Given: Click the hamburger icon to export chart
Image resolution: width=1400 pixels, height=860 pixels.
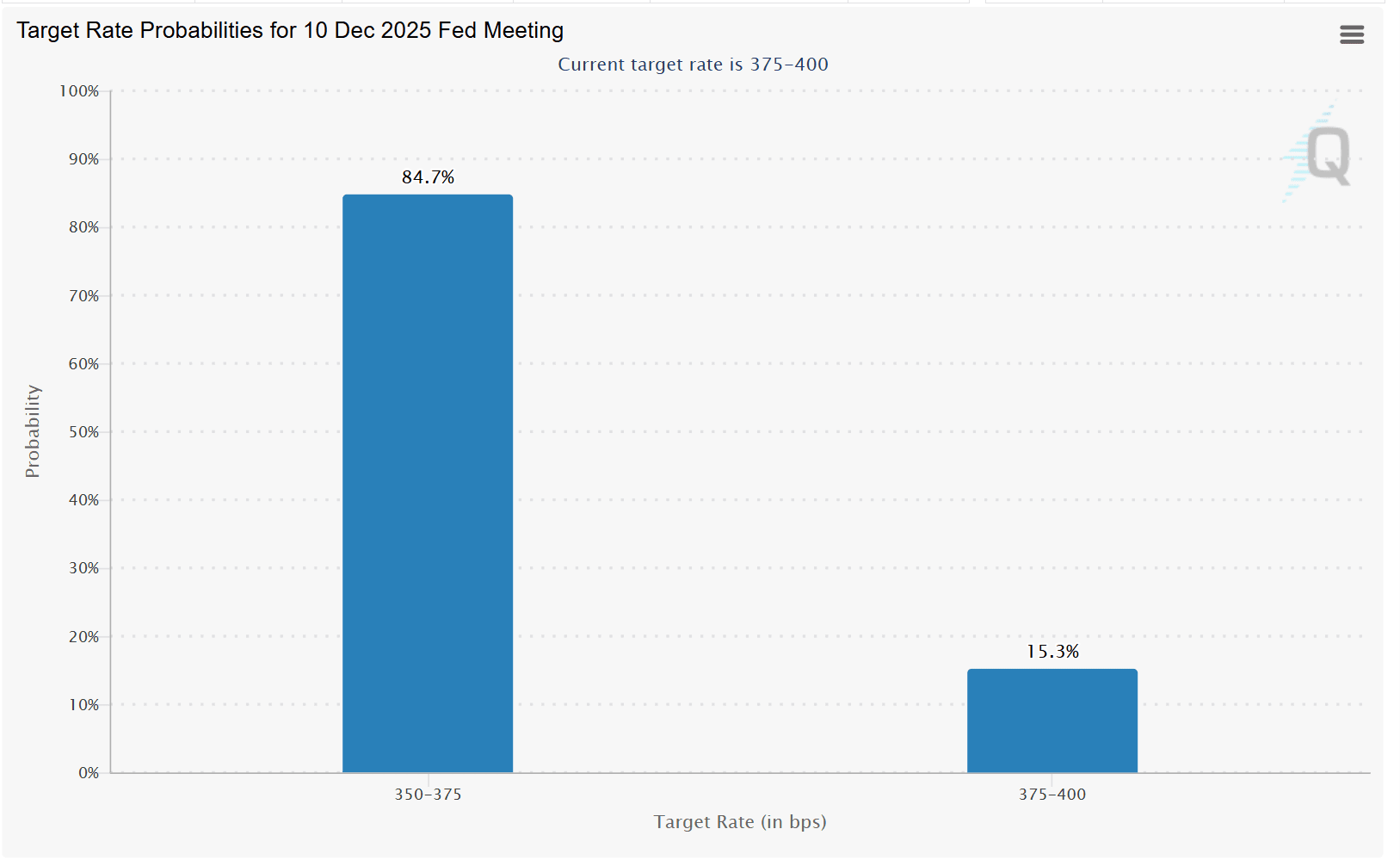Looking at the screenshot, I should click(1351, 34).
